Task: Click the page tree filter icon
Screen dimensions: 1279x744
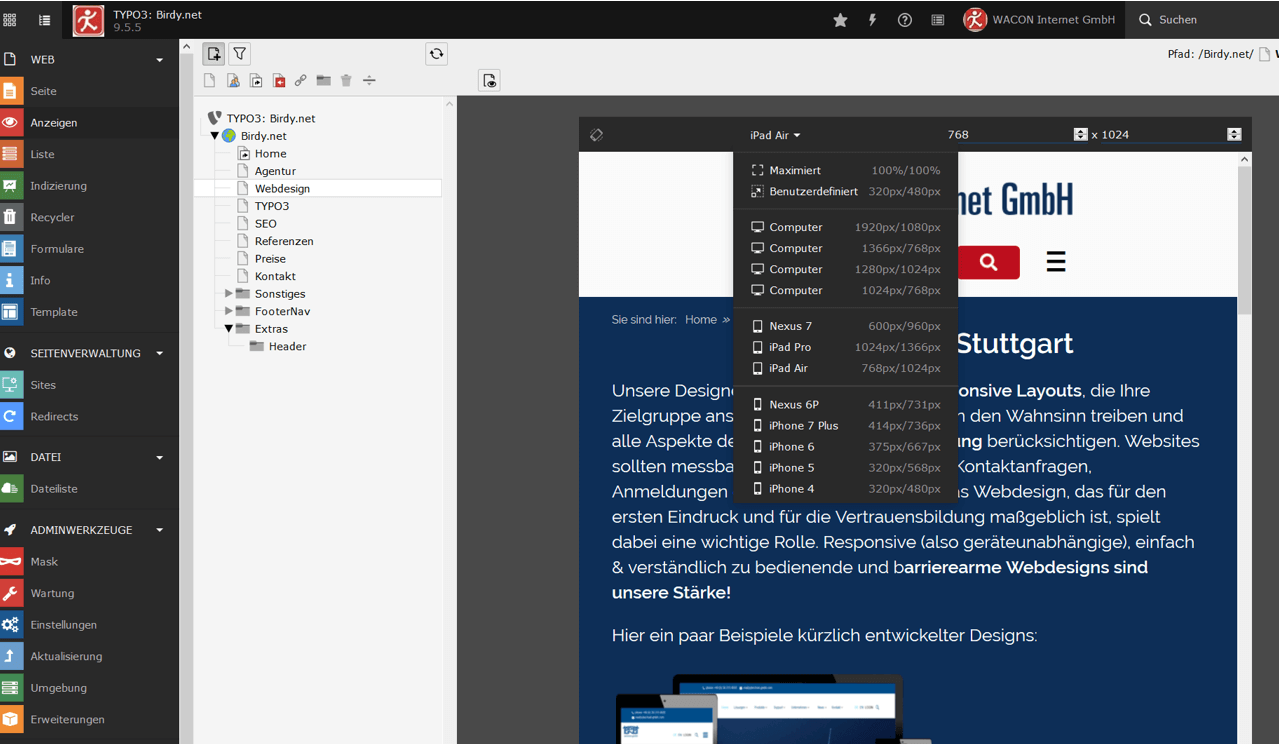Action: pos(240,54)
